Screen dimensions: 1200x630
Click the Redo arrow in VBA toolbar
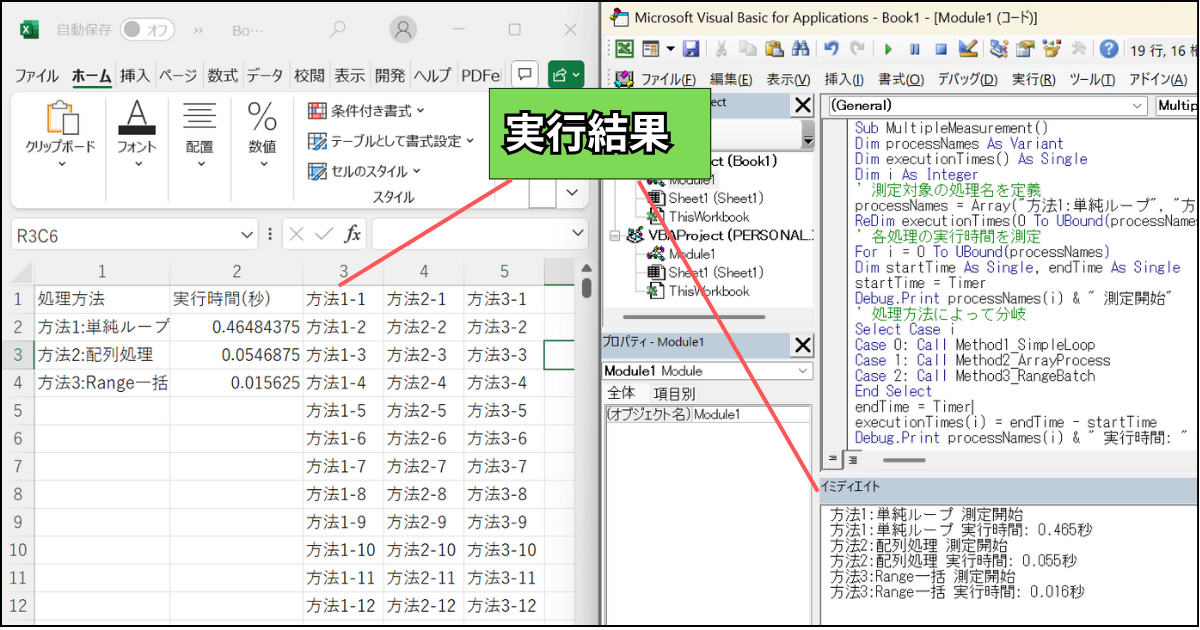[857, 48]
